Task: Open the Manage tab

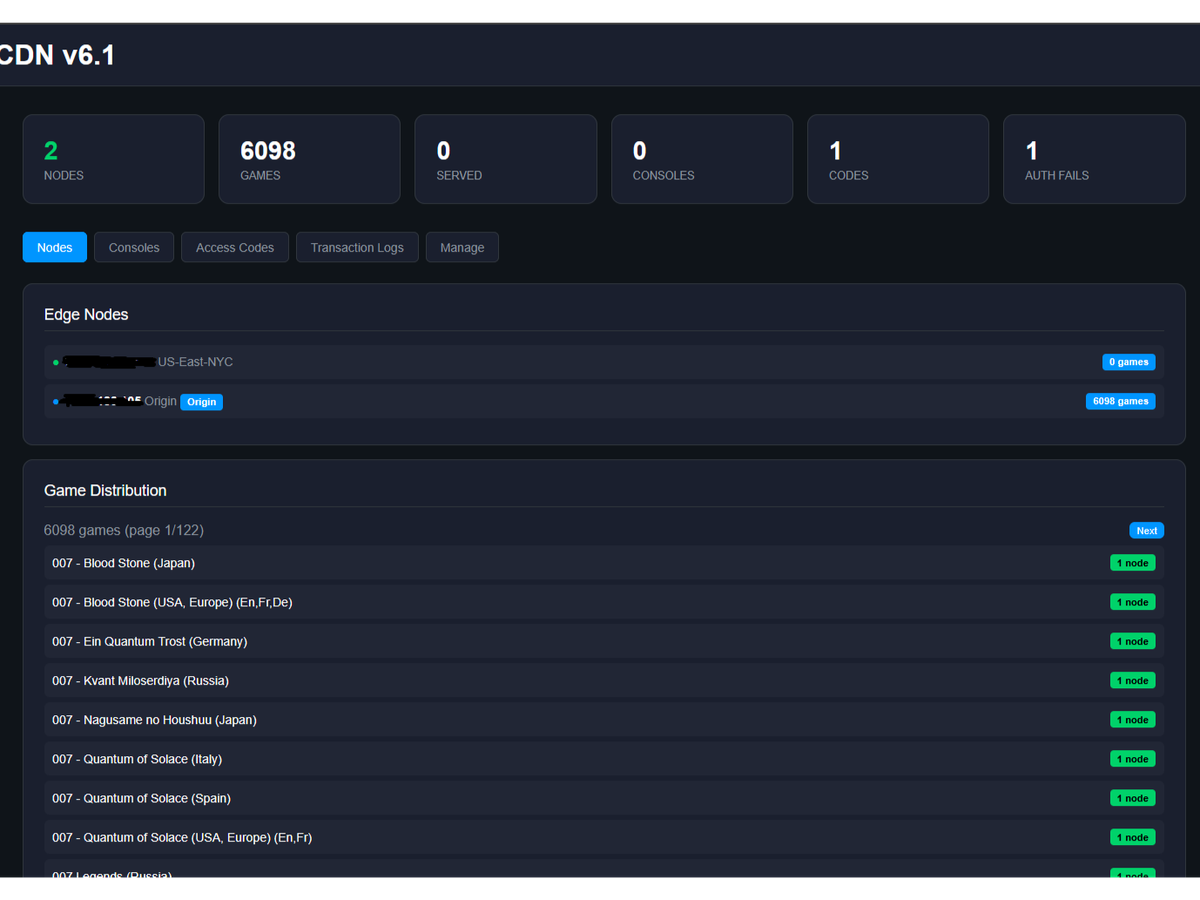Action: [462, 248]
